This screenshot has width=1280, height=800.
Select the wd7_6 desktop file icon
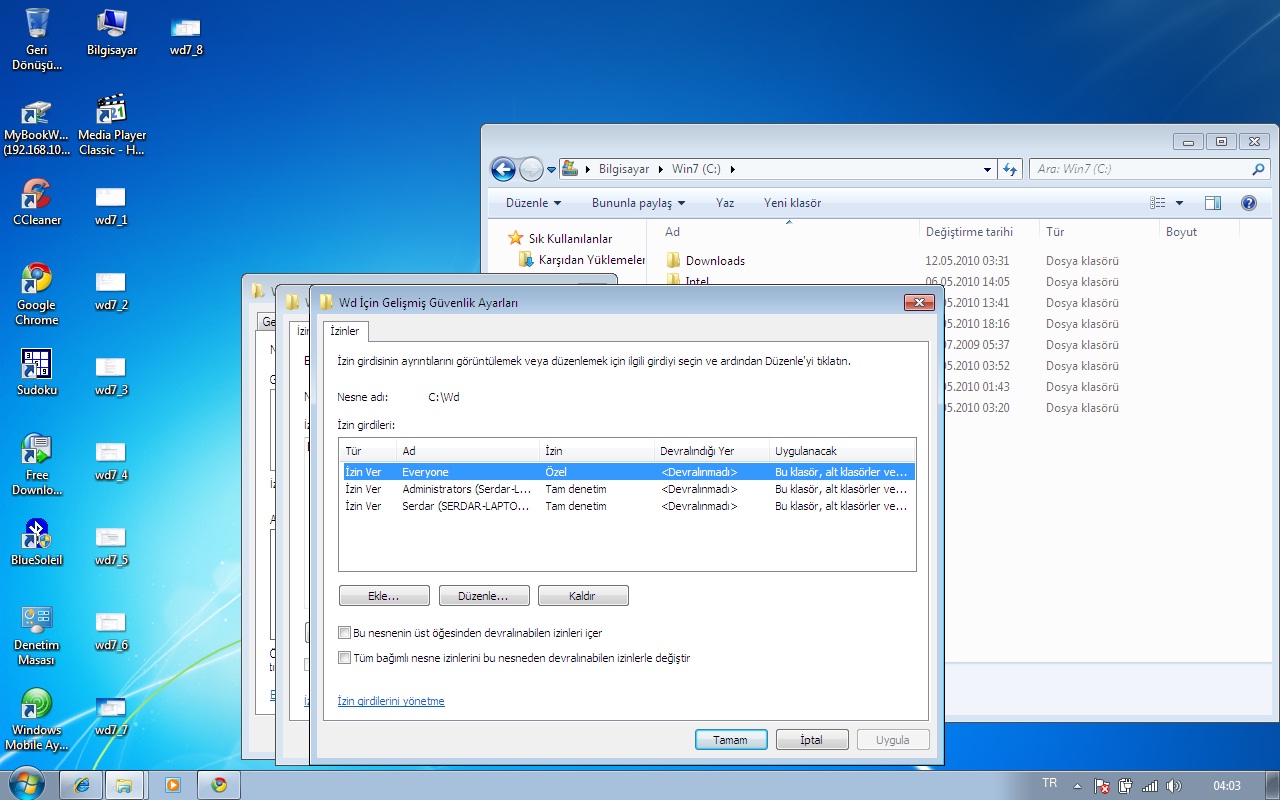[x=111, y=629]
